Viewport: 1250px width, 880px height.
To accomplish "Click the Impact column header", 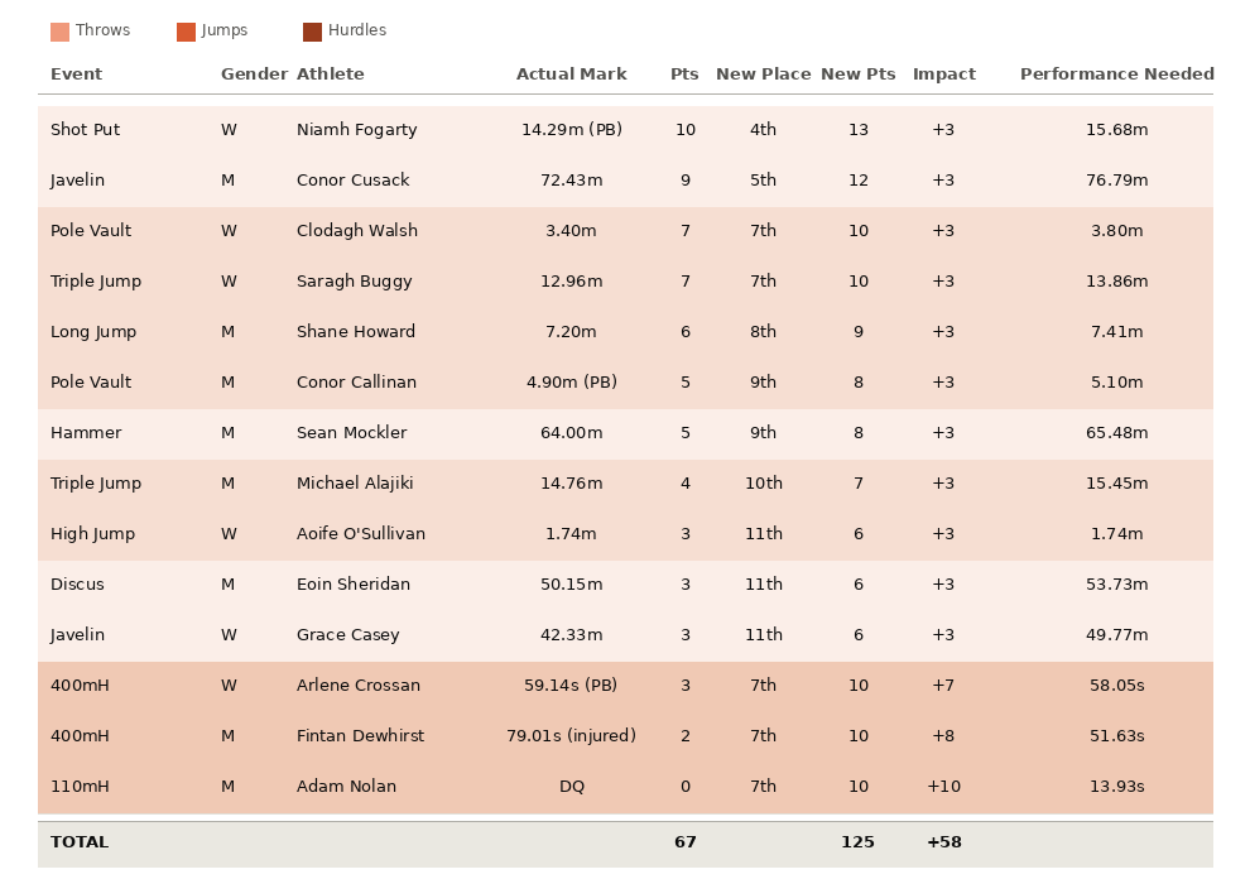I will pyautogui.click(x=944, y=74).
